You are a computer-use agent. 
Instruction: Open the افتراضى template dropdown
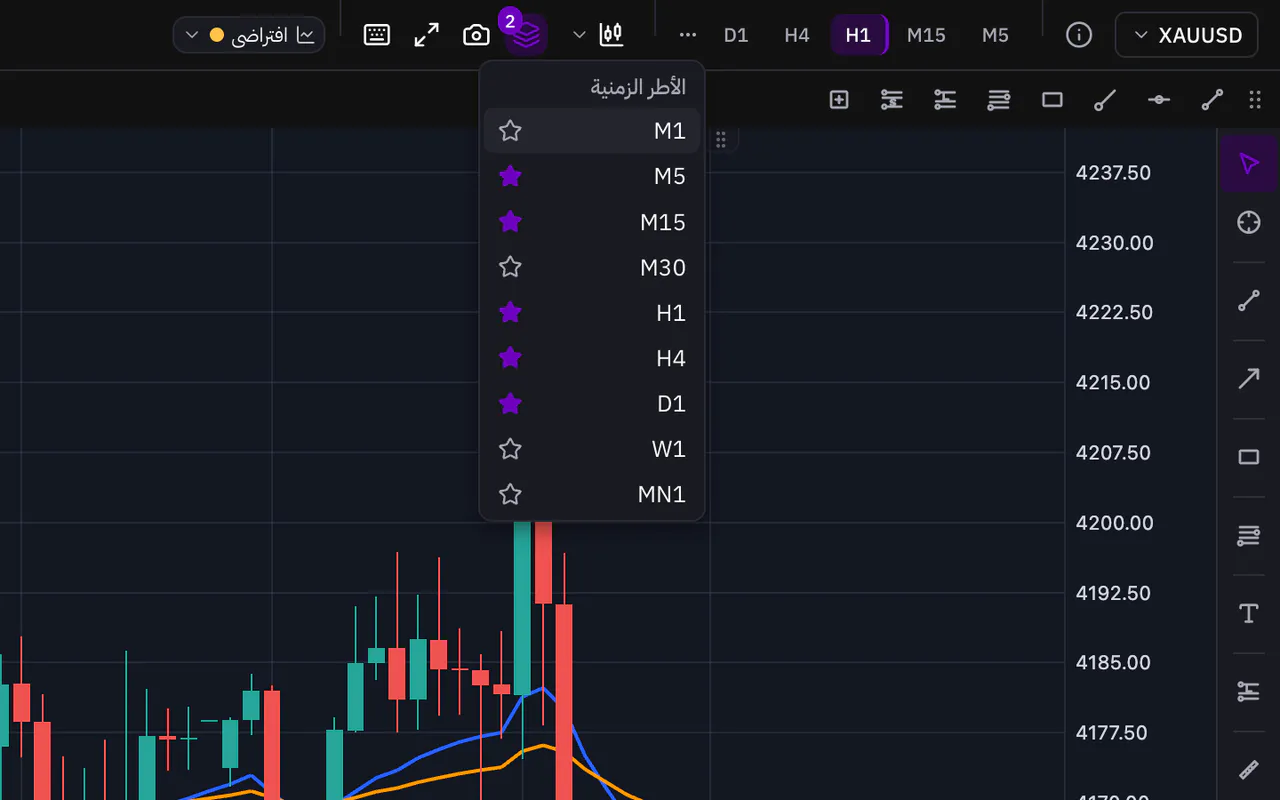249,35
